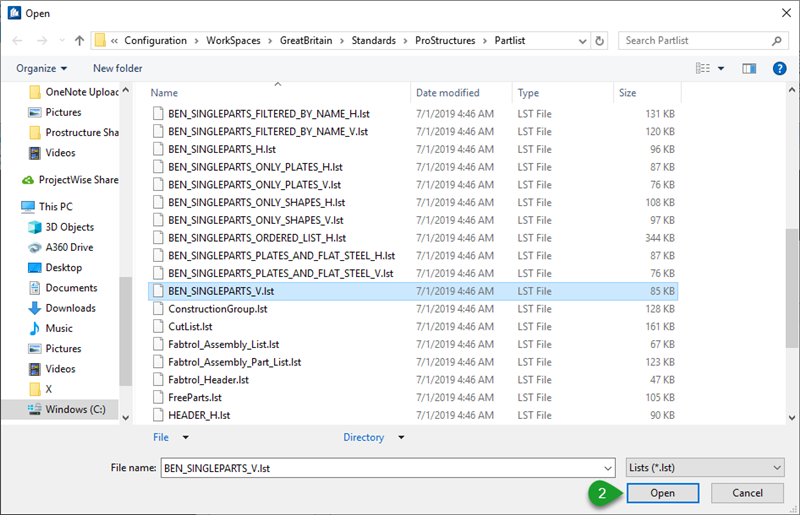
Task: Open the Organize menu
Action: coord(41,68)
